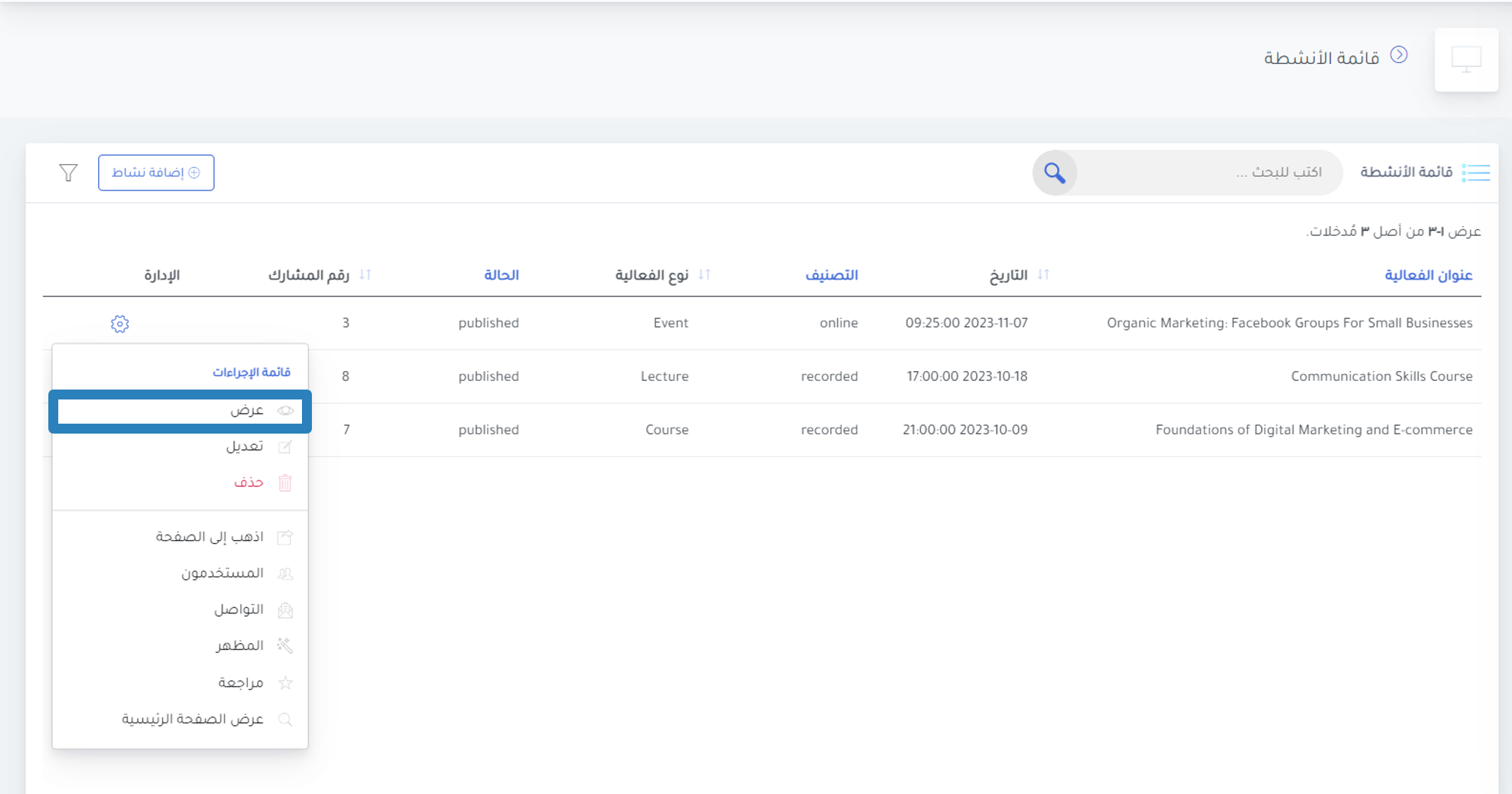
Task: Click the circled arrow next to قائمة الأنشطة title
Action: pyautogui.click(x=1398, y=55)
